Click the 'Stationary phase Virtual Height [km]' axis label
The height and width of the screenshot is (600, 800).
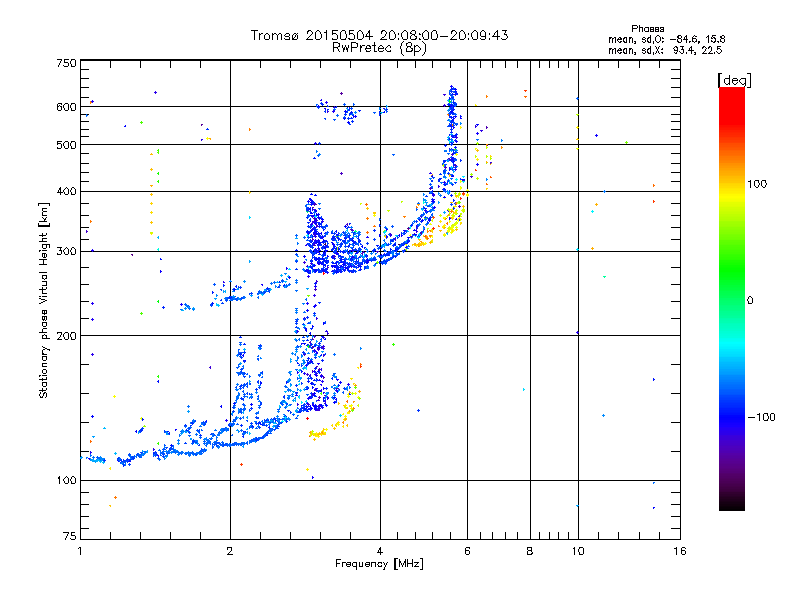point(44,300)
